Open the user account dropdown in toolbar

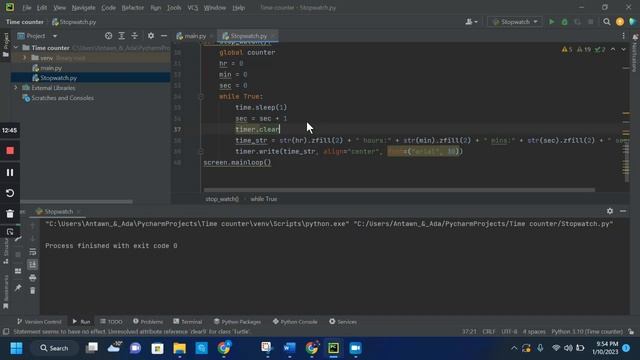[471, 22]
